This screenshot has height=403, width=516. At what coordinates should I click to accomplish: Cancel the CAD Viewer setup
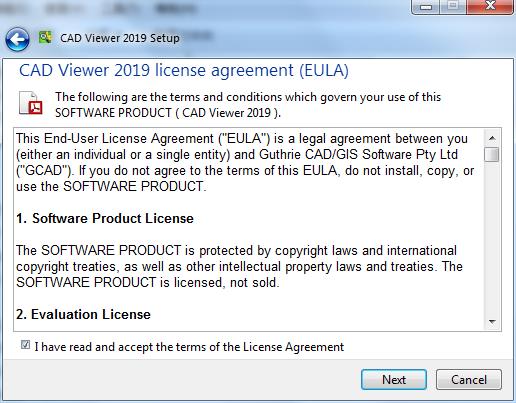tap(469, 380)
